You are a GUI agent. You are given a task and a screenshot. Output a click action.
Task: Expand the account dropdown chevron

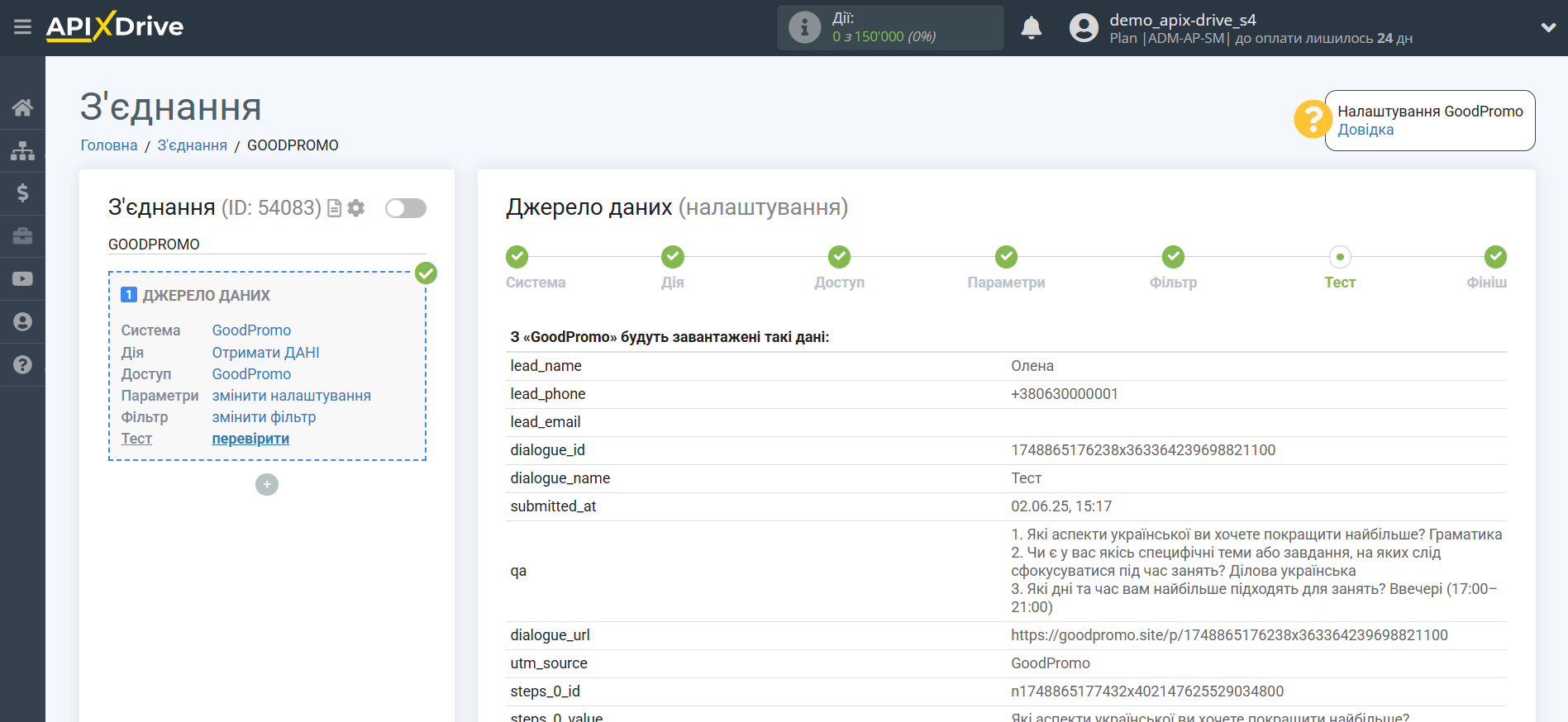(1548, 27)
